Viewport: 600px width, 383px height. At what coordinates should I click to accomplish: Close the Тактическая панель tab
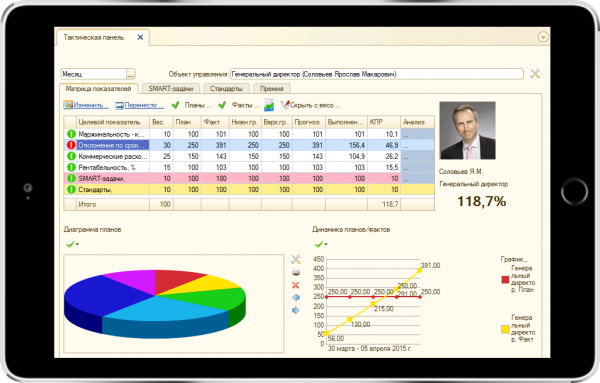point(140,37)
